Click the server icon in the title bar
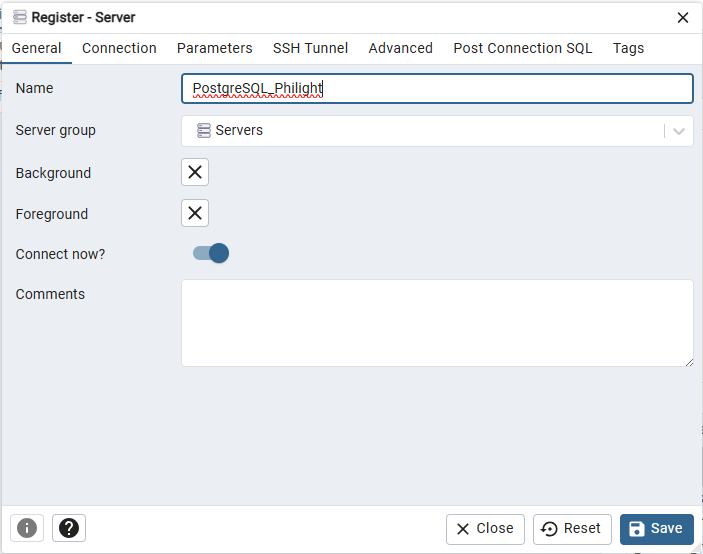This screenshot has height=554, width=703. 20,17
